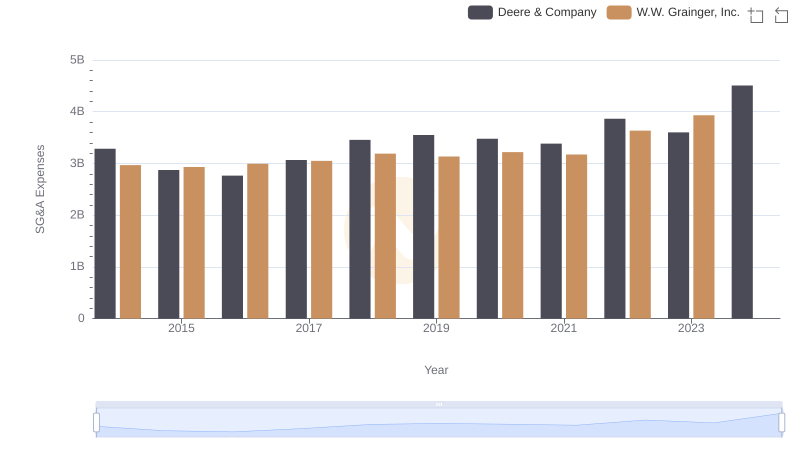Click the zoom reset icon
Screen dimensions: 800x461
pos(781,15)
